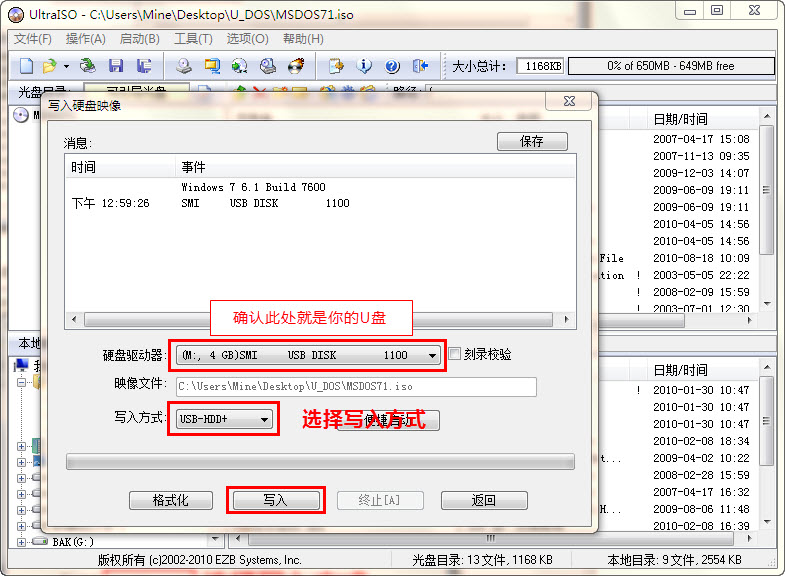Image resolution: width=785 pixels, height=576 pixels.
Task: Click the 大小总计 1168KB field
Action: 540,66
